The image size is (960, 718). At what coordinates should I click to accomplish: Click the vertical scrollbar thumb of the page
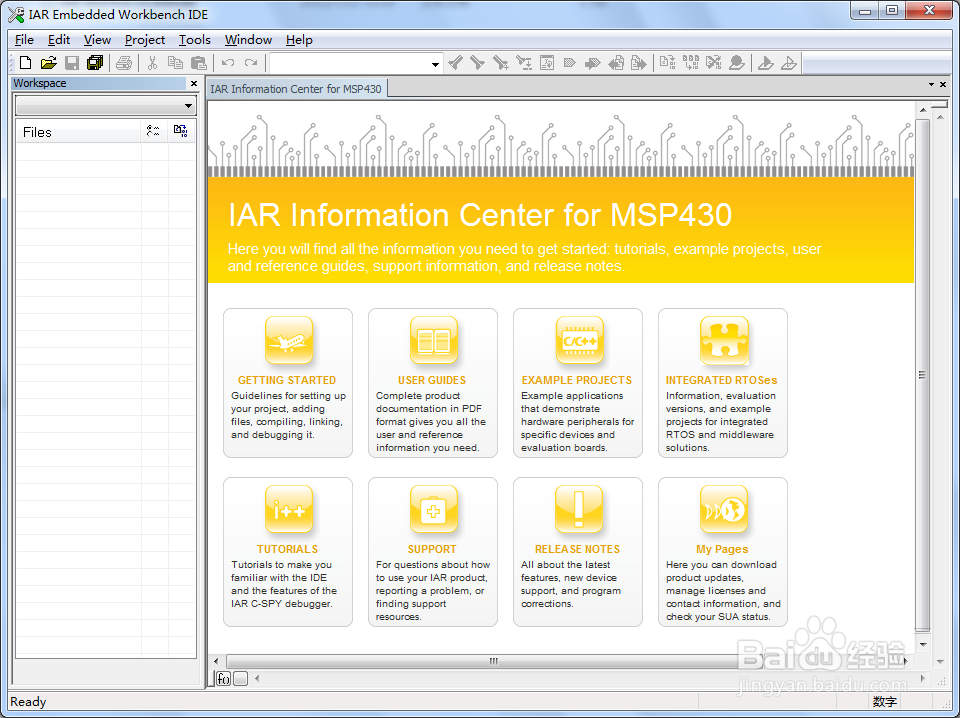[923, 375]
